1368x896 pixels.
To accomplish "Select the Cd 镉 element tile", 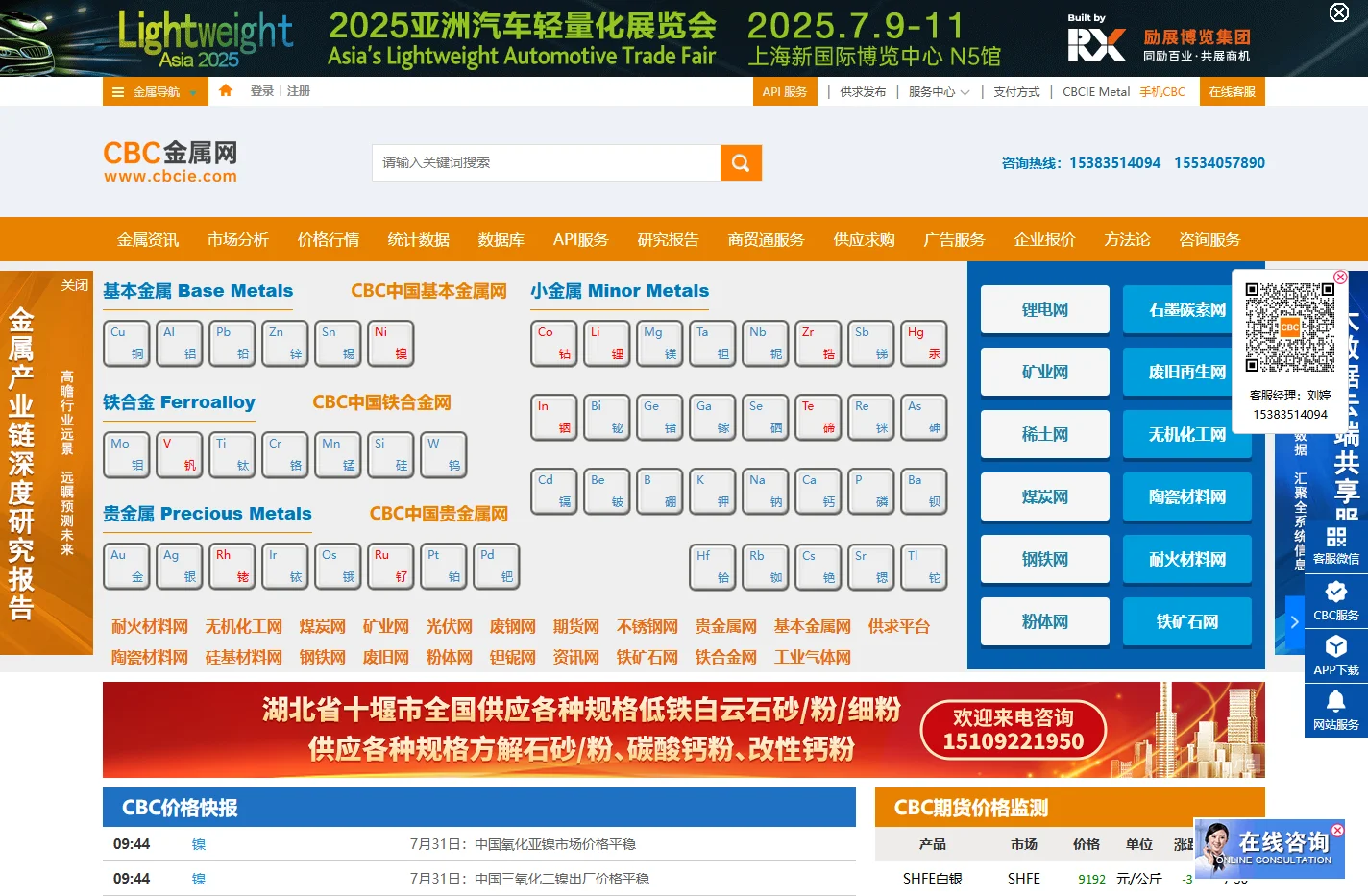I will [554, 491].
